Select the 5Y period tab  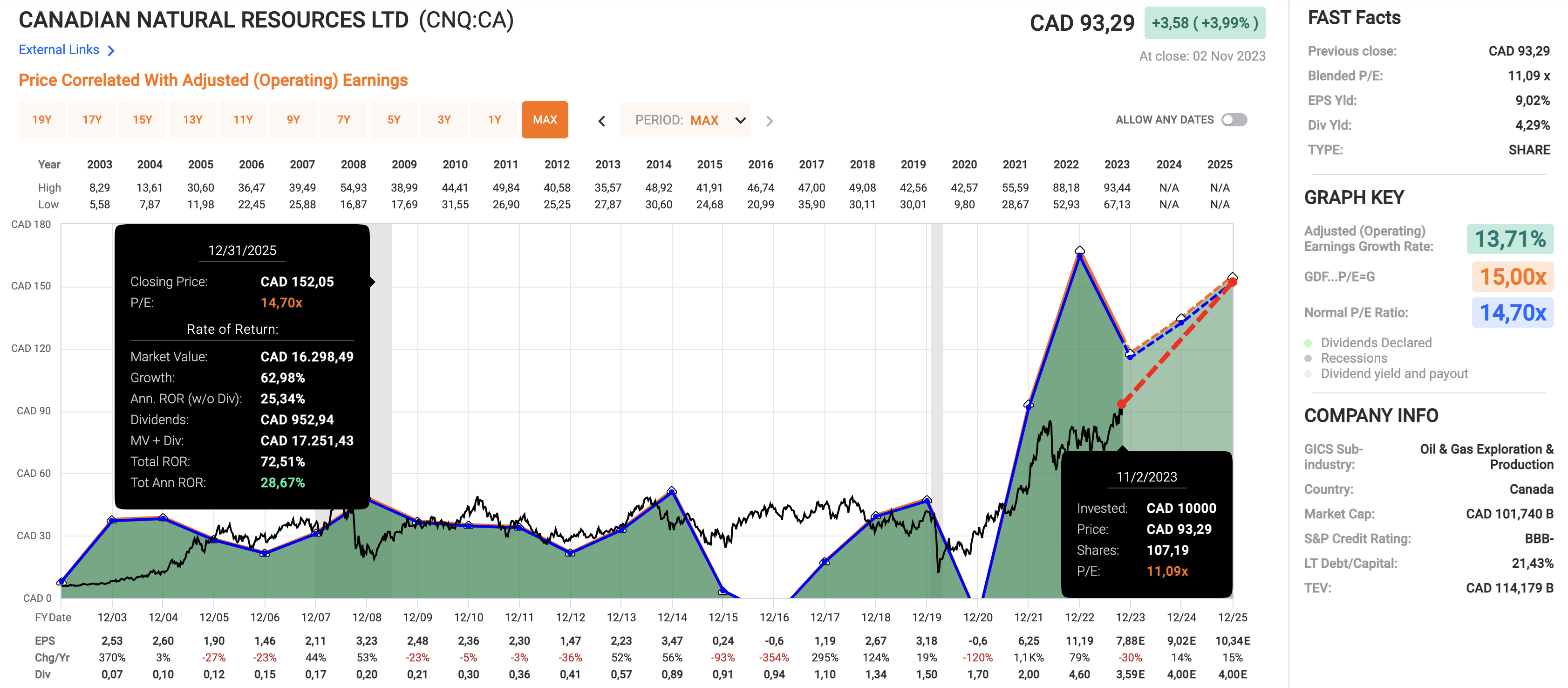point(394,120)
